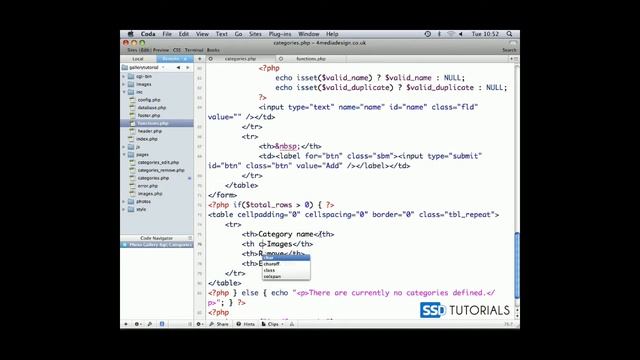
Task: Open the Clips dropdown in bottom bar
Action: (272, 324)
